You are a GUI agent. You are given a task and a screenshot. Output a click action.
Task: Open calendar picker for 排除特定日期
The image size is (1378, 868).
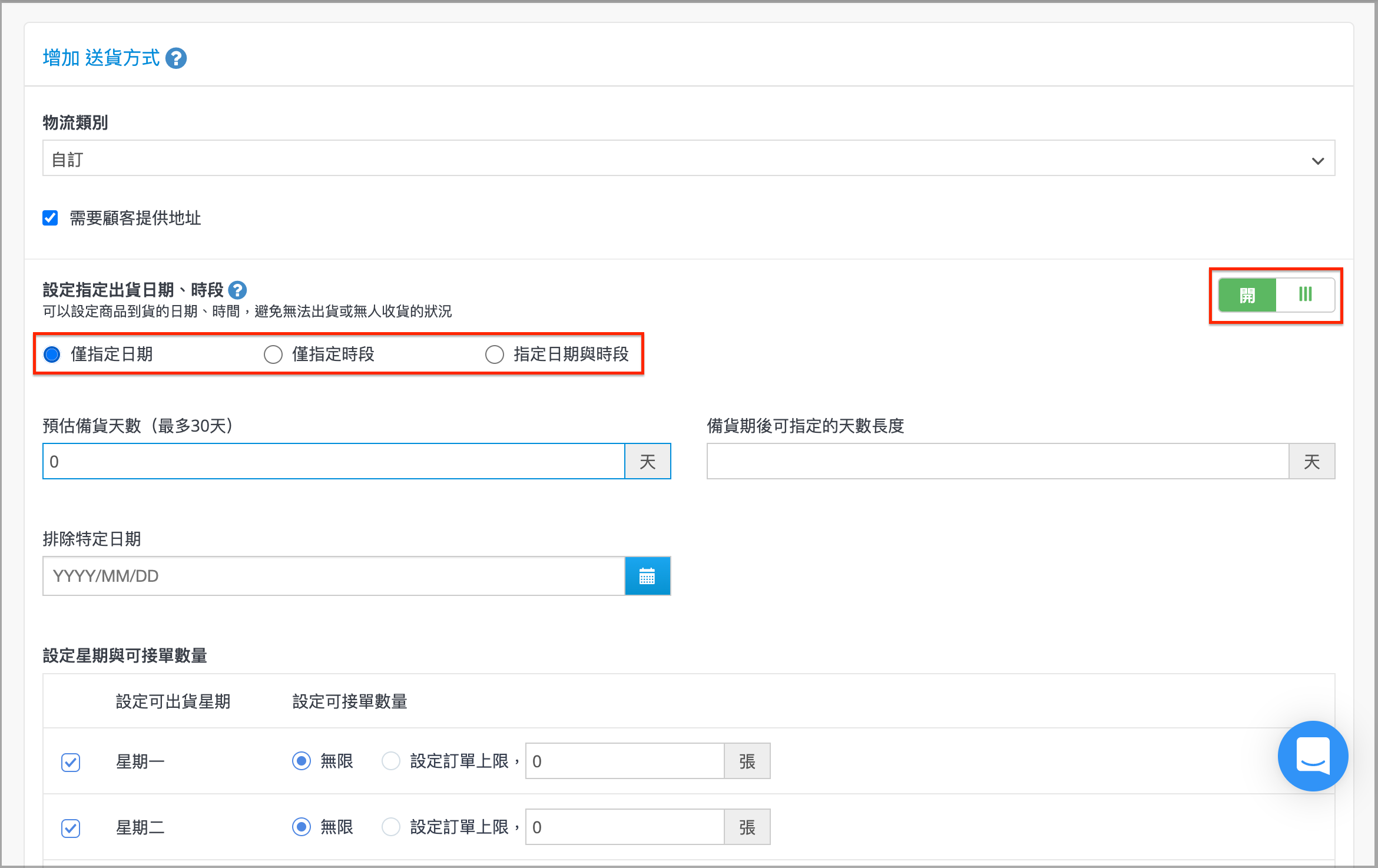(647, 576)
